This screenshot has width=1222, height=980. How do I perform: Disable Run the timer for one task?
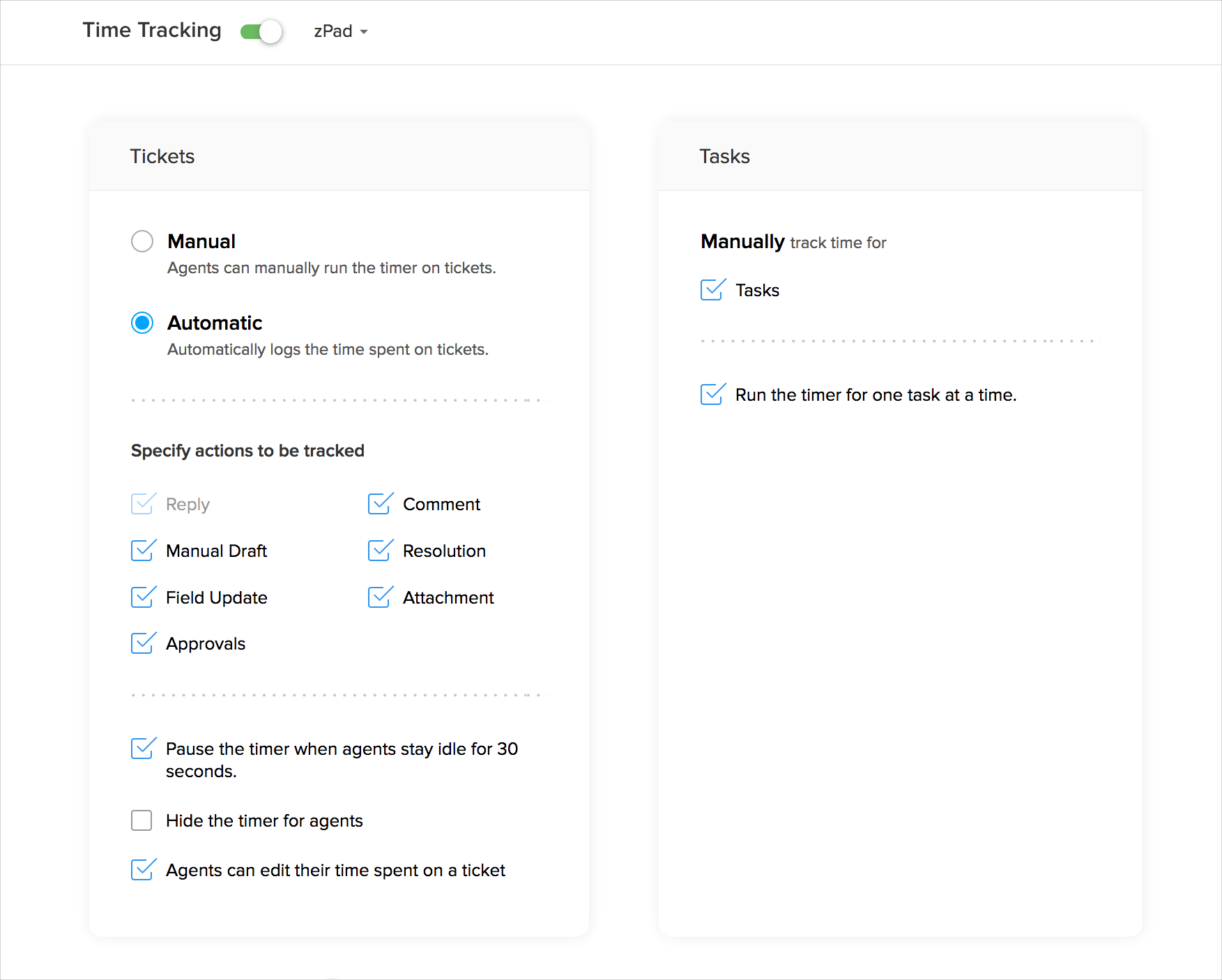point(712,395)
